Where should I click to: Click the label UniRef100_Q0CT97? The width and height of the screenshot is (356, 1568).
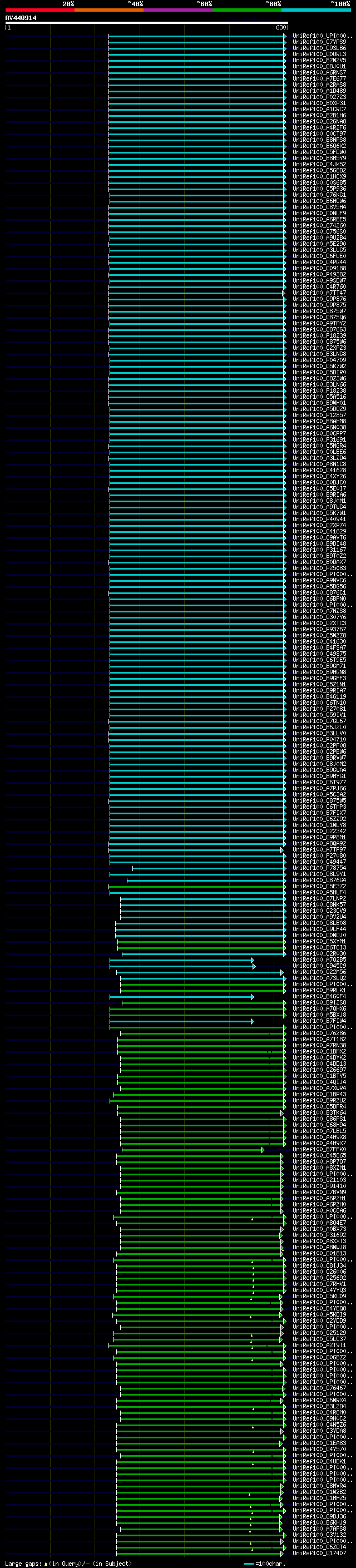[319, 133]
